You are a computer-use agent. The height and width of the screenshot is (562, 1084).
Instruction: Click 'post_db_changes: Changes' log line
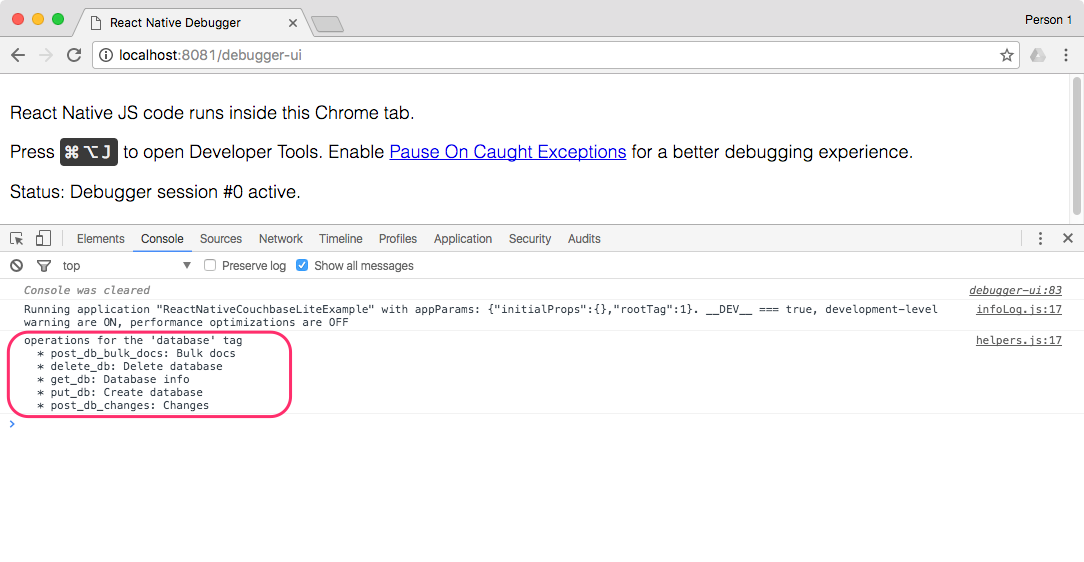[x=123, y=406]
